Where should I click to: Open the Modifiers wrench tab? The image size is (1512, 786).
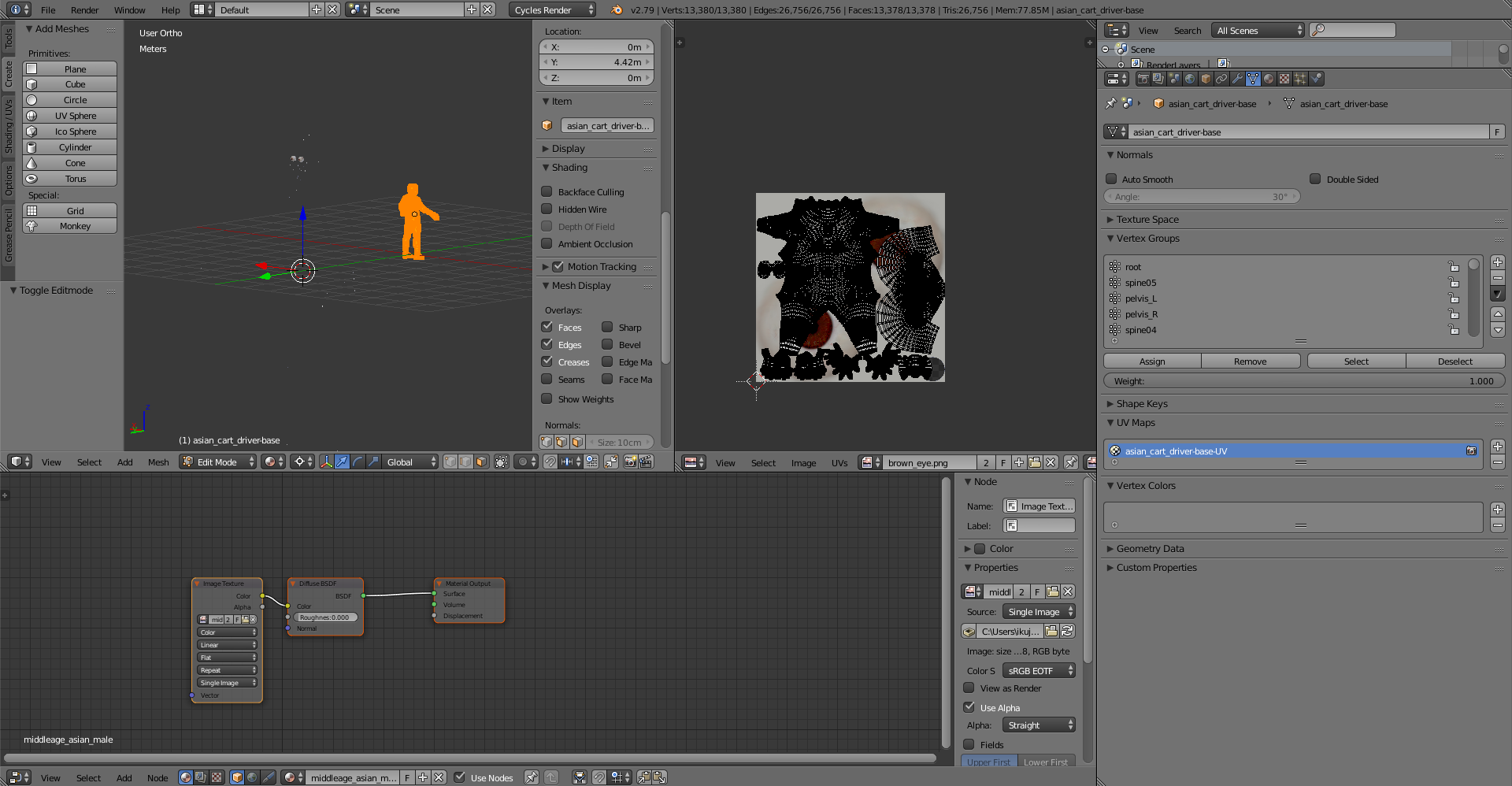[x=1237, y=79]
